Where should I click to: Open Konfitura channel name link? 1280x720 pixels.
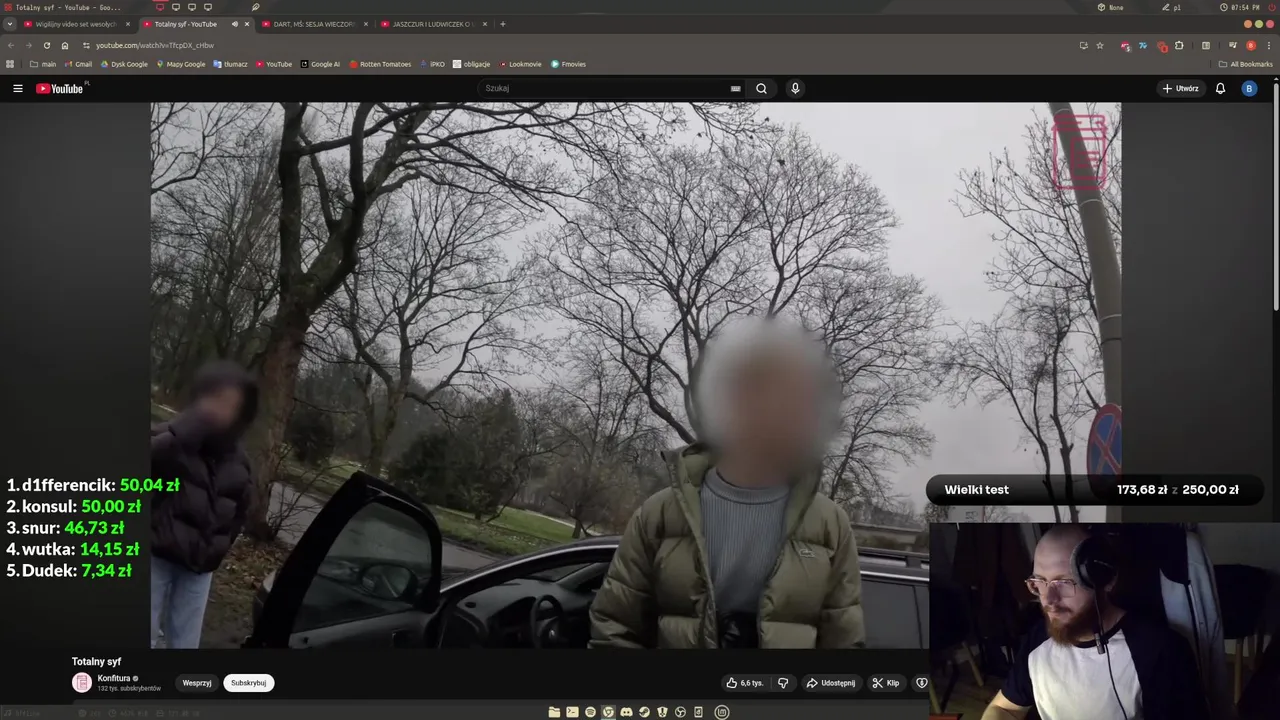(x=115, y=678)
